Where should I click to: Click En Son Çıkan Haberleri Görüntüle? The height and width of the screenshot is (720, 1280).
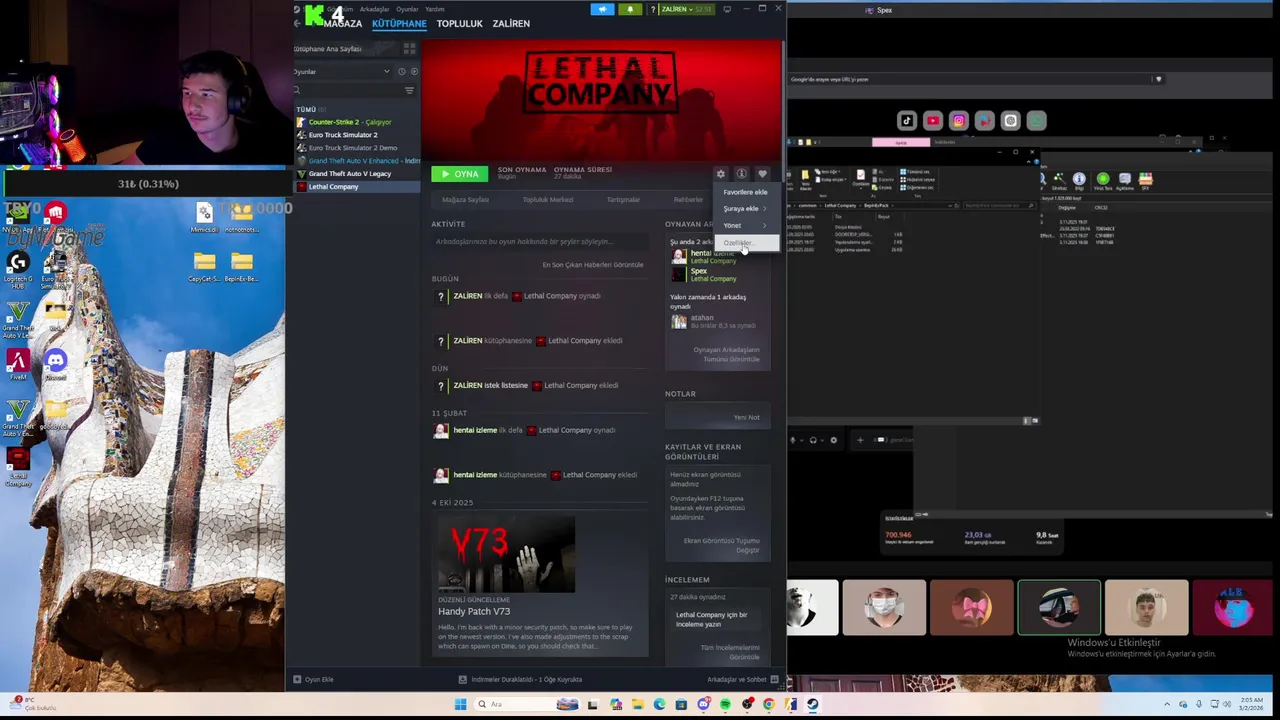point(593,265)
